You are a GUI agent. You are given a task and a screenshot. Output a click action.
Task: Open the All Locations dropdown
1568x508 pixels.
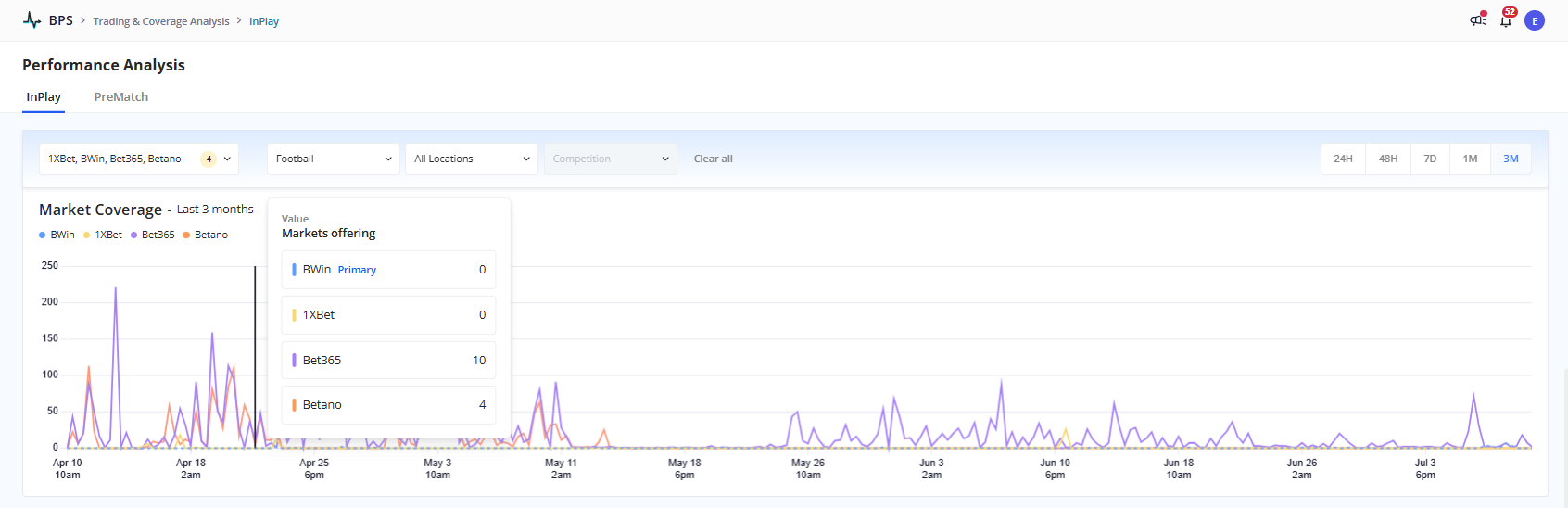click(471, 159)
